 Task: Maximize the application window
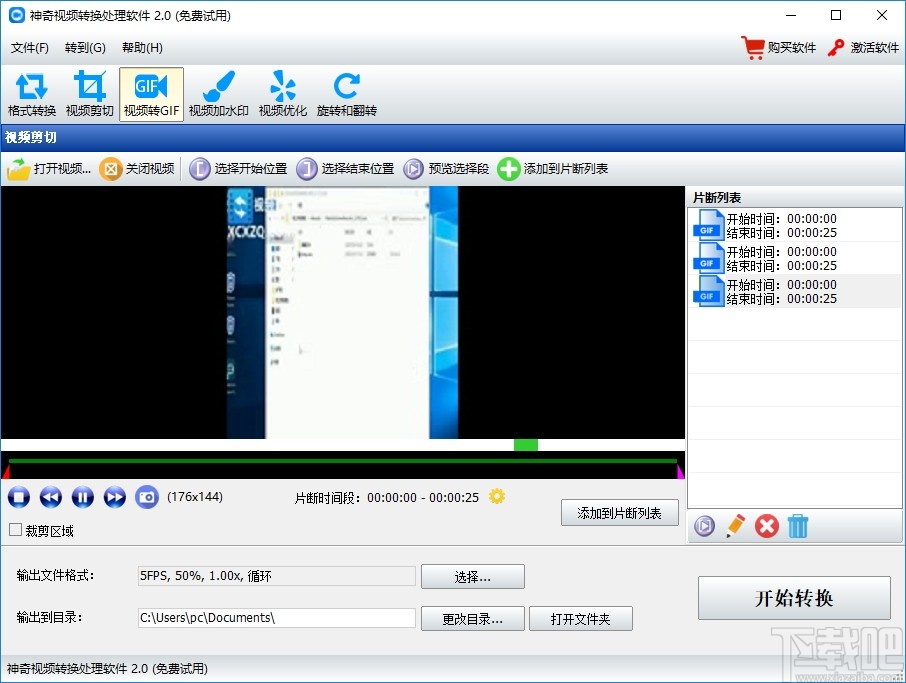[836, 16]
